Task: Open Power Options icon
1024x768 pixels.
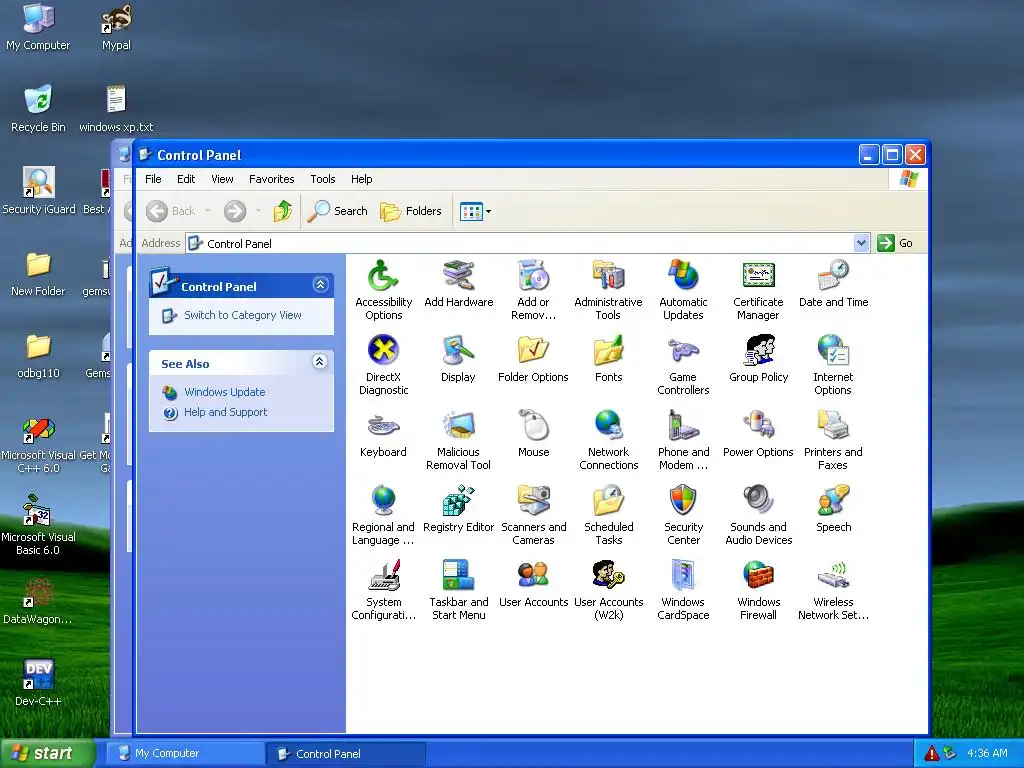Action: [x=758, y=426]
